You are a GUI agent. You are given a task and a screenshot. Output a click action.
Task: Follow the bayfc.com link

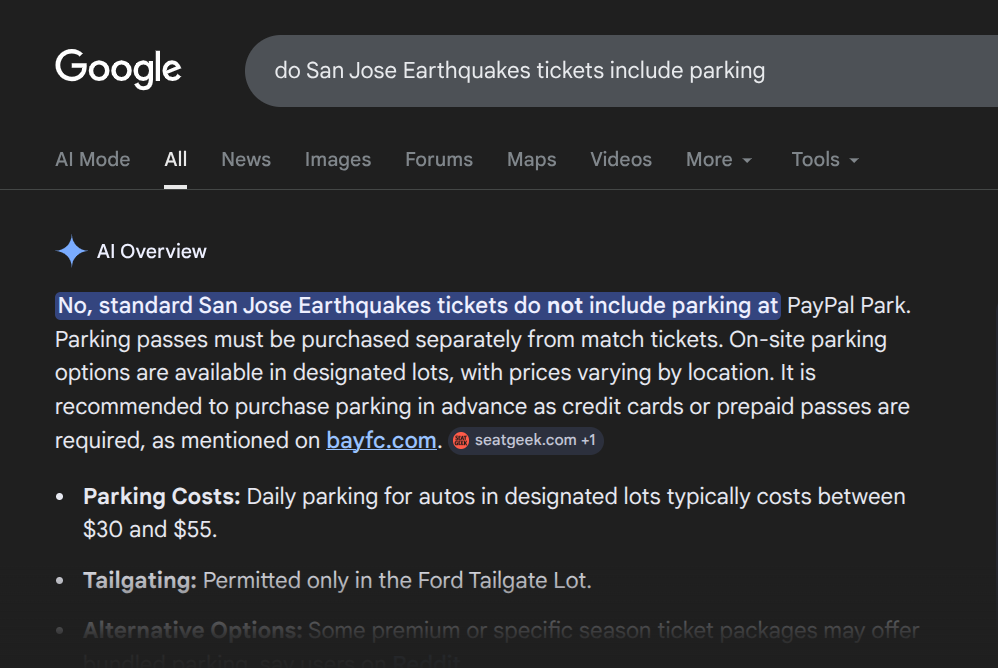[x=381, y=441]
